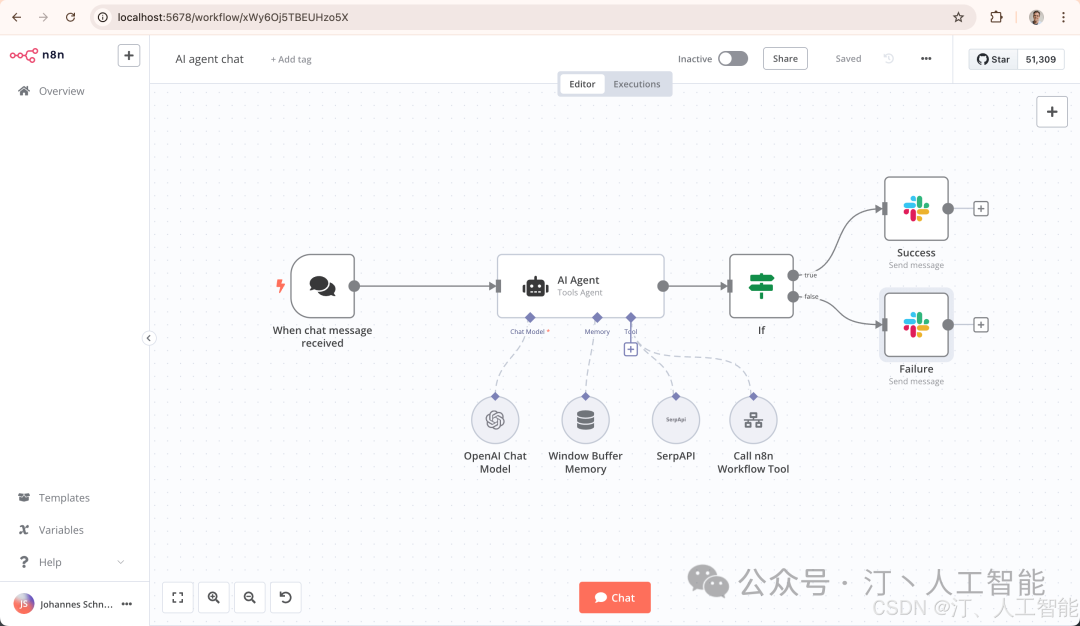Viewport: 1080px width, 626px height.
Task: Click the If node true output
Action: click(x=793, y=275)
